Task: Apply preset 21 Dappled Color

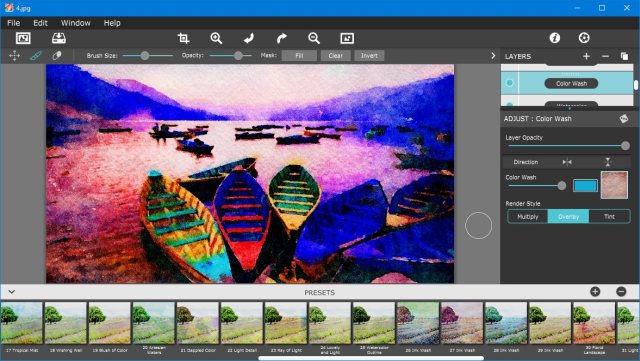Action: coord(198,323)
